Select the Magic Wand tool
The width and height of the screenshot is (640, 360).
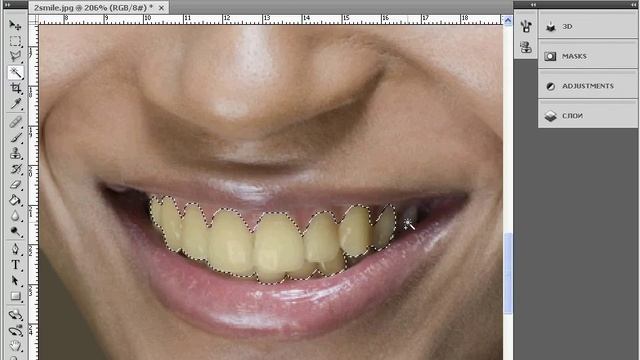click(x=16, y=72)
